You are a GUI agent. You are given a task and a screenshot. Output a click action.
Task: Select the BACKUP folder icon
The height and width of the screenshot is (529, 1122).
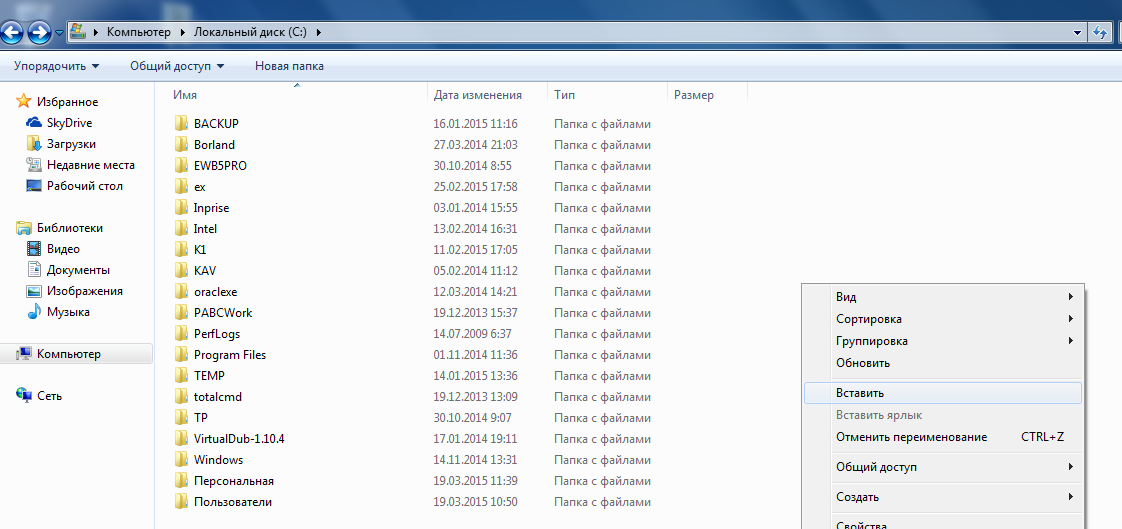pyautogui.click(x=181, y=123)
